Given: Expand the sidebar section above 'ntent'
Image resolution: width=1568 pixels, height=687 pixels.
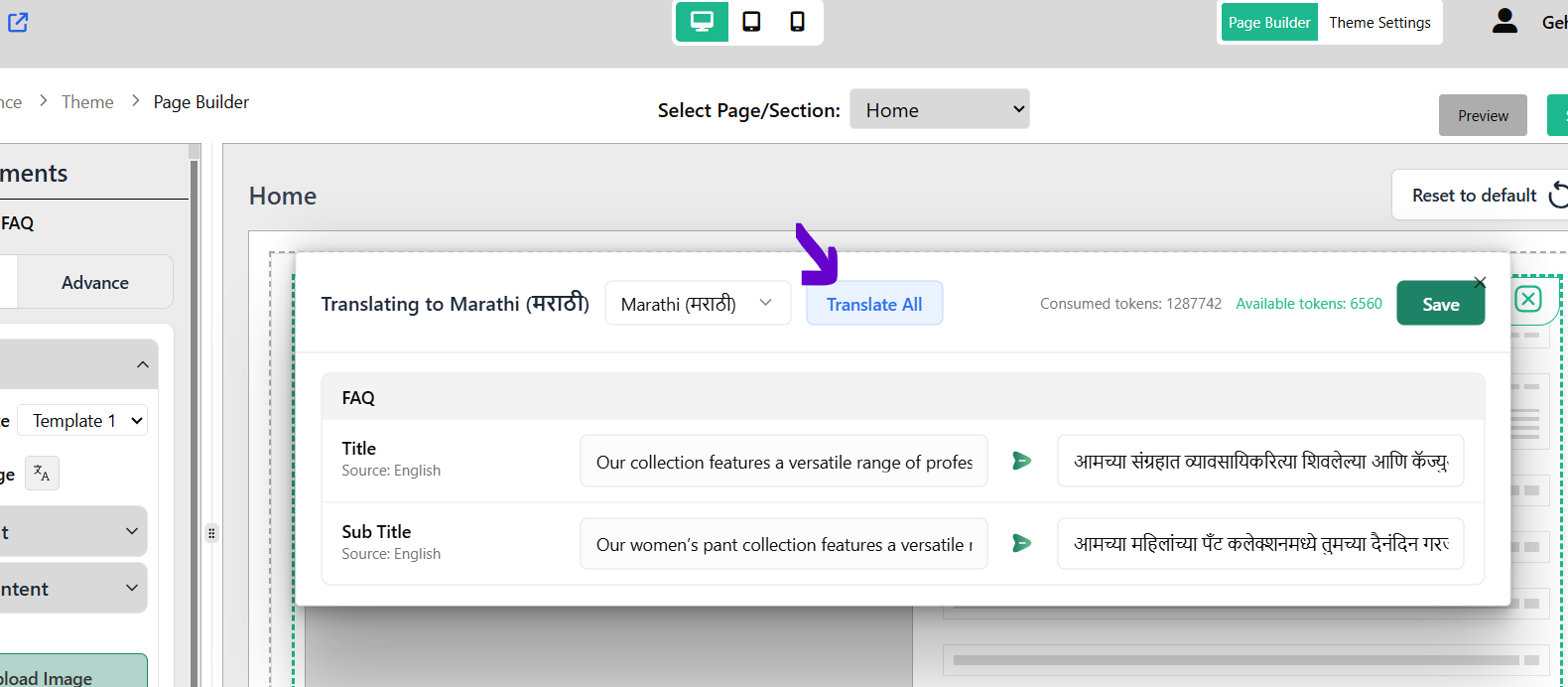Looking at the screenshot, I should pyautogui.click(x=73, y=531).
